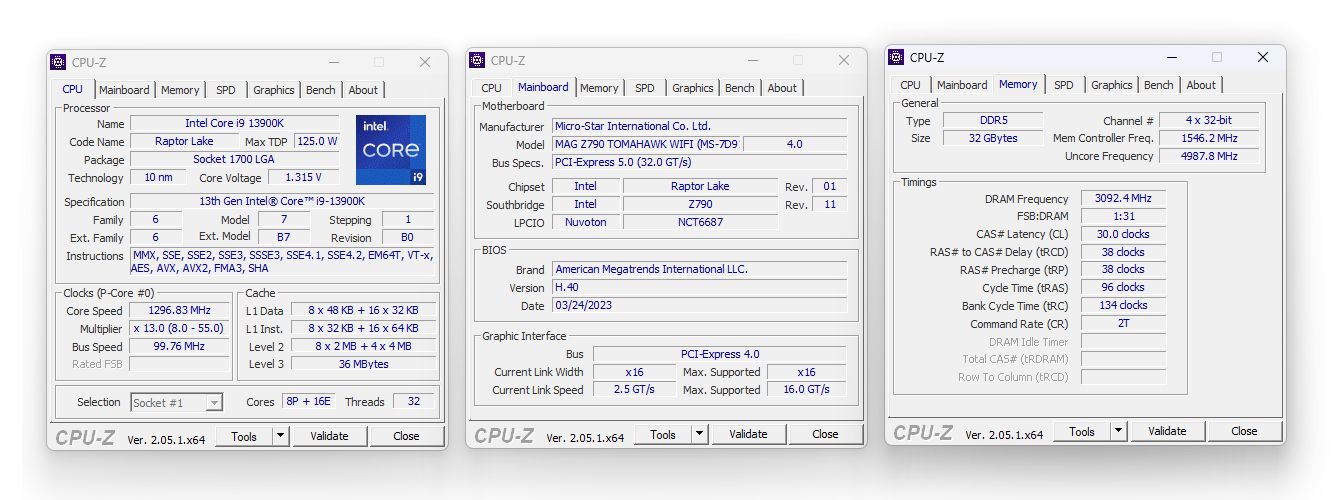Screen dimensions: 1340x500
Task: Open the Bench tab in the Mainboard window
Action: pos(740,88)
